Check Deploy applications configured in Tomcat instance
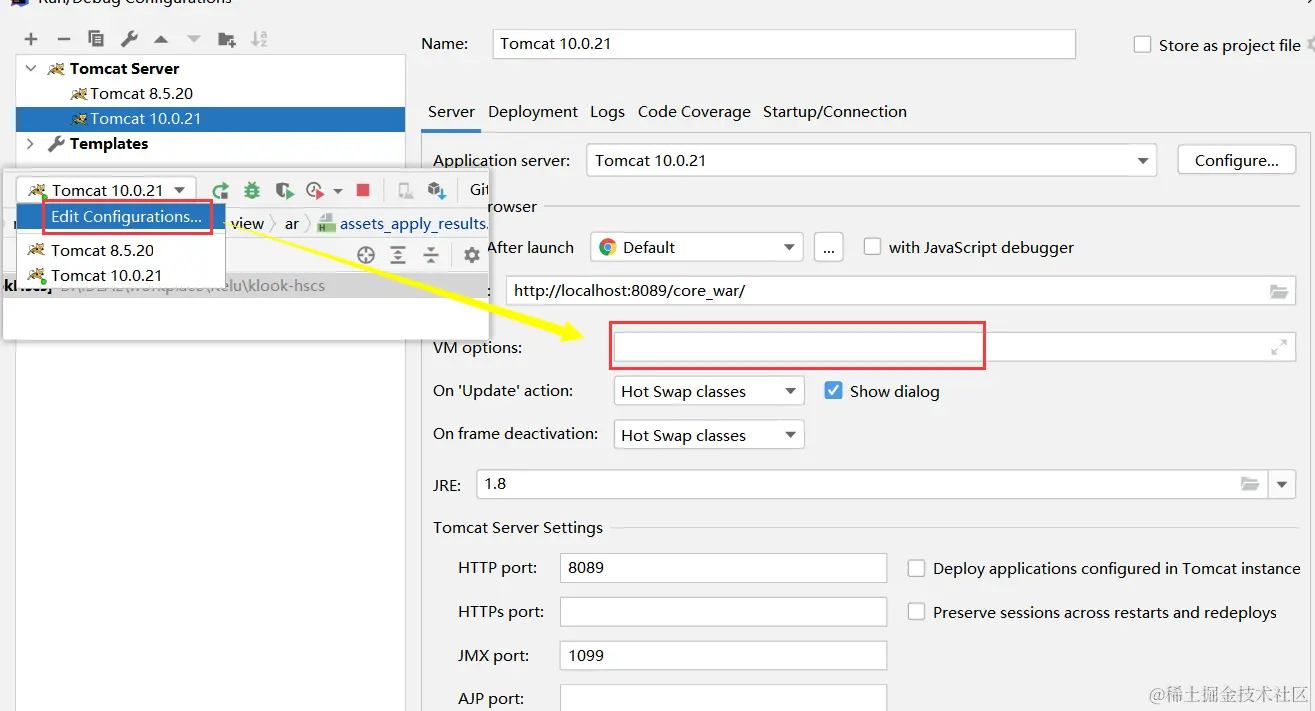 [x=916, y=568]
